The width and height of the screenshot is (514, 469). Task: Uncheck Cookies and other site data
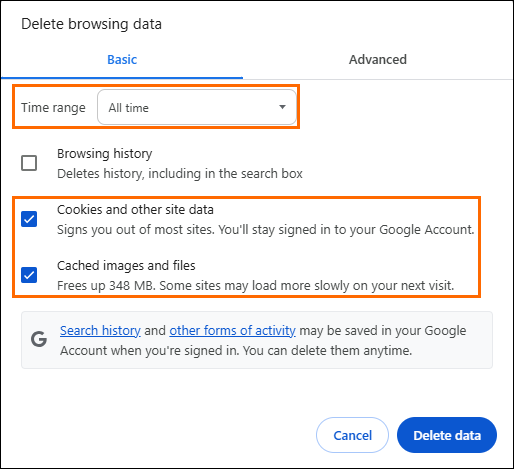pos(29,219)
